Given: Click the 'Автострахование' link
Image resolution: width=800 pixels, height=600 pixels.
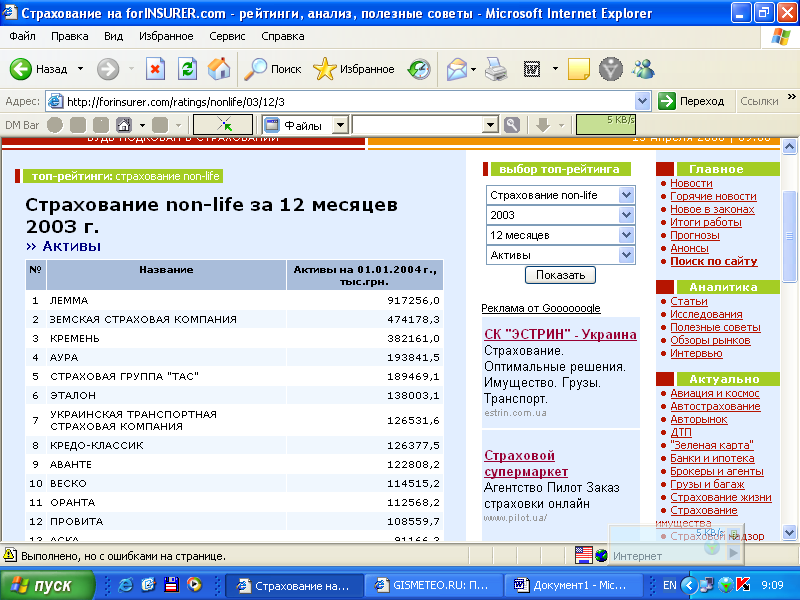Looking at the screenshot, I should coord(715,406).
